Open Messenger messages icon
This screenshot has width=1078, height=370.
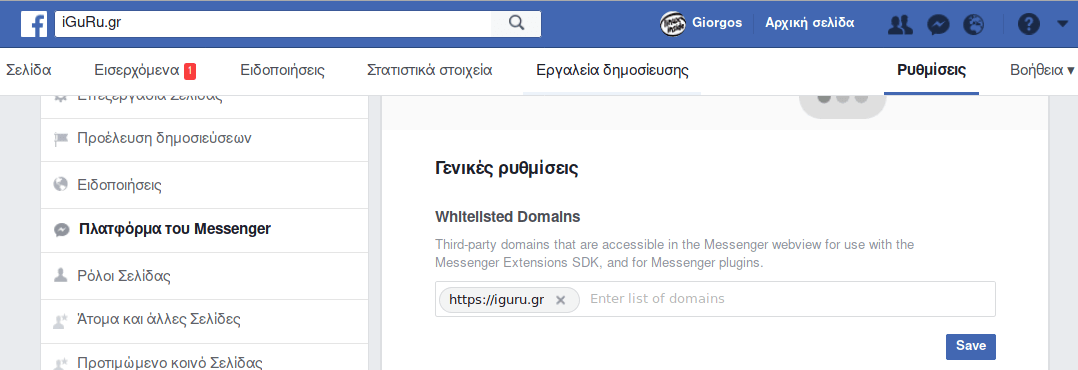click(938, 25)
